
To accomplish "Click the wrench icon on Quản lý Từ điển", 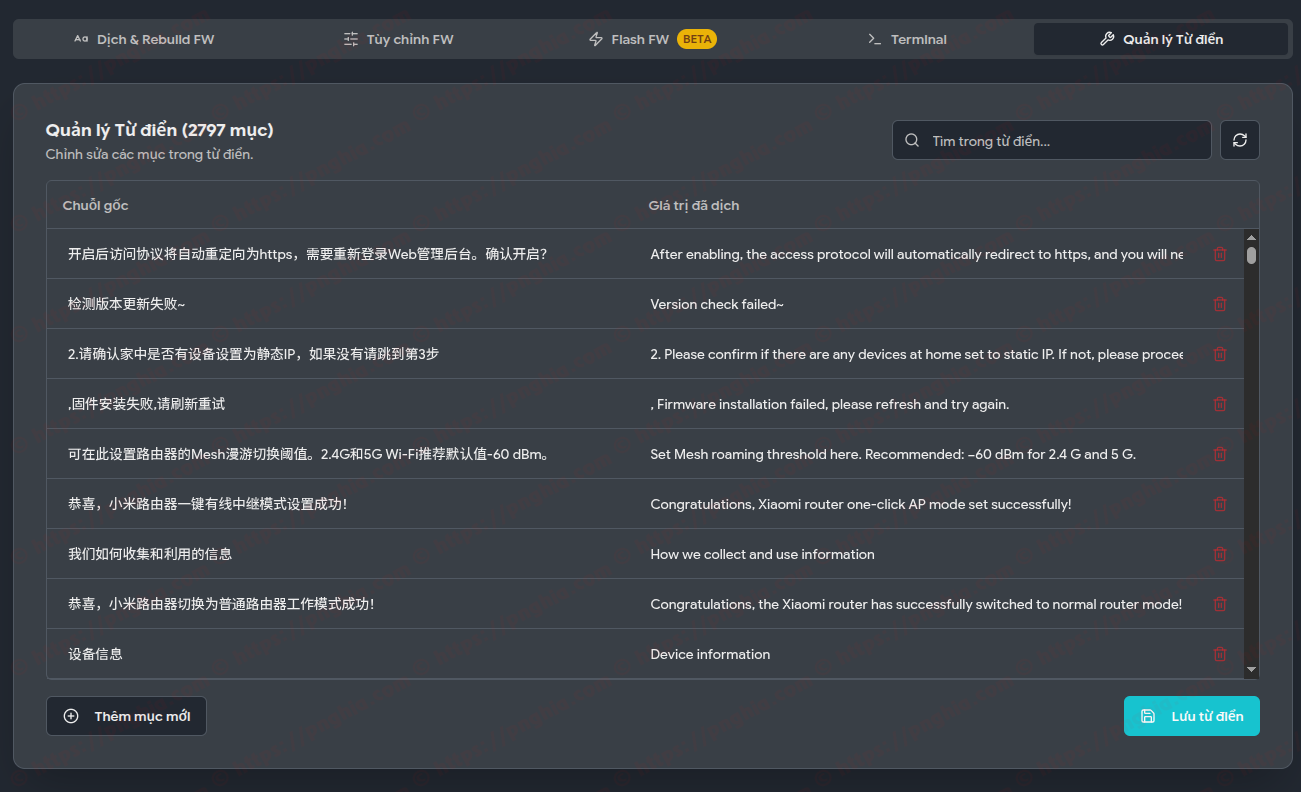I will (x=1106, y=39).
